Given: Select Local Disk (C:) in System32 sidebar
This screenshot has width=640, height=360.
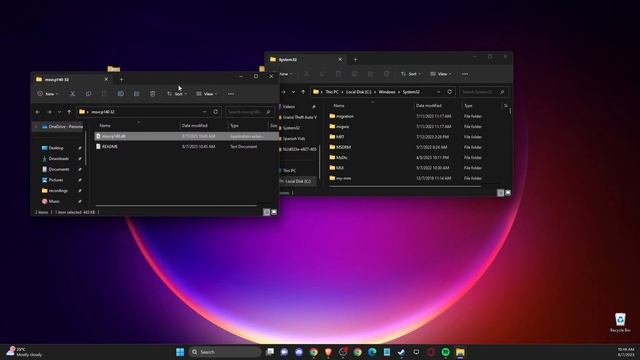Looking at the screenshot, I should coord(297,181).
